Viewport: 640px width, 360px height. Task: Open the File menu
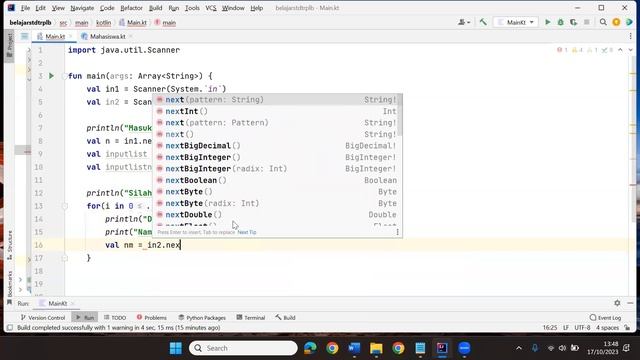point(25,8)
